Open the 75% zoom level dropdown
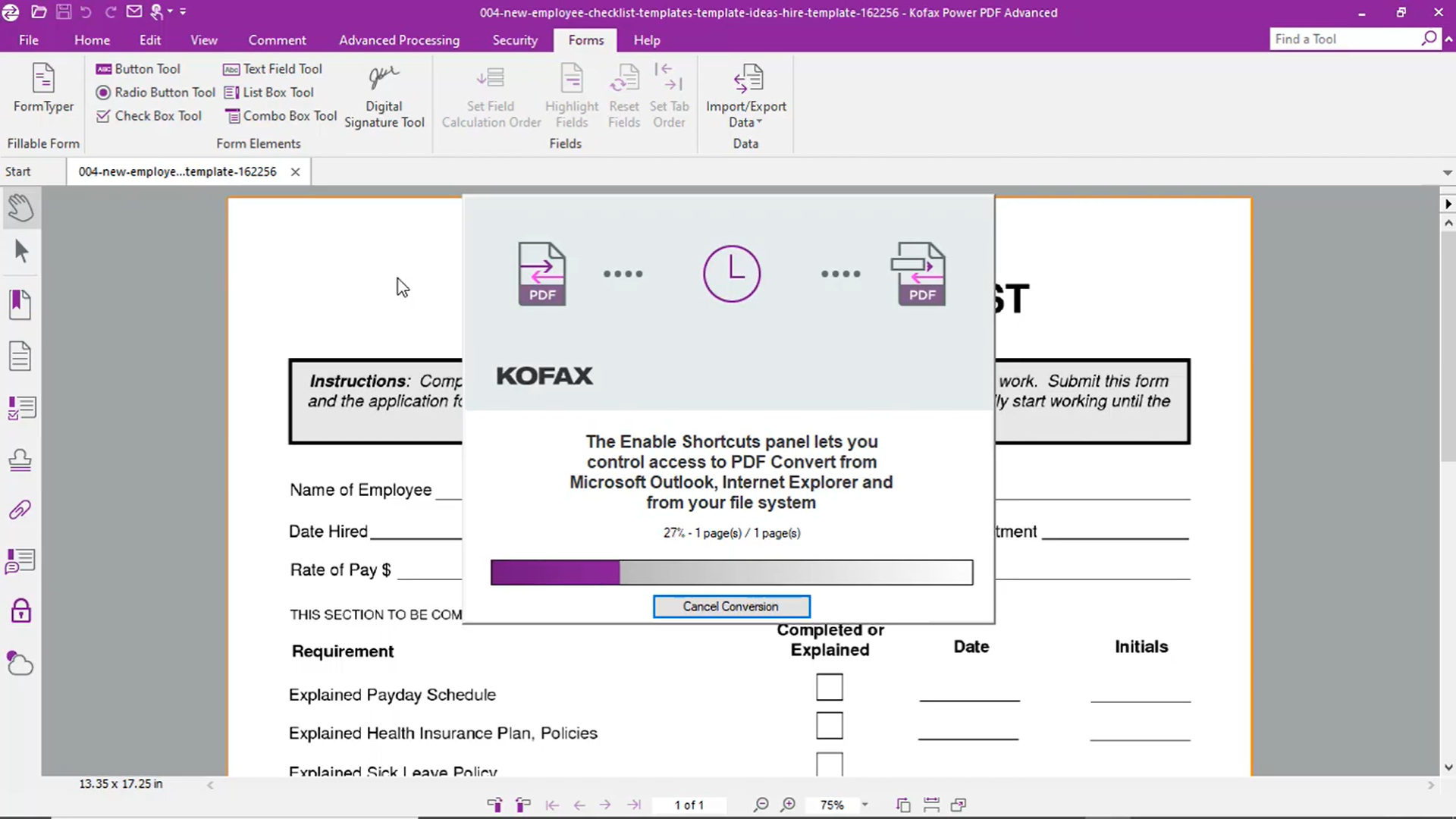 point(864,805)
